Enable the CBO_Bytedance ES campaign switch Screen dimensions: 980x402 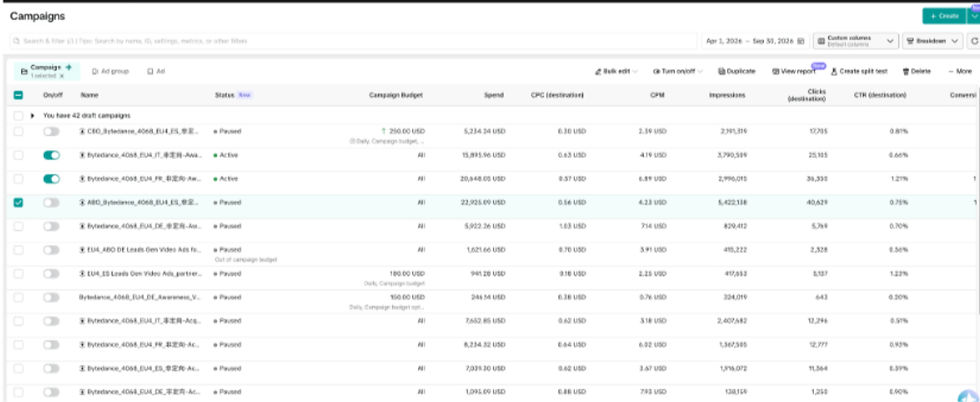[51, 131]
